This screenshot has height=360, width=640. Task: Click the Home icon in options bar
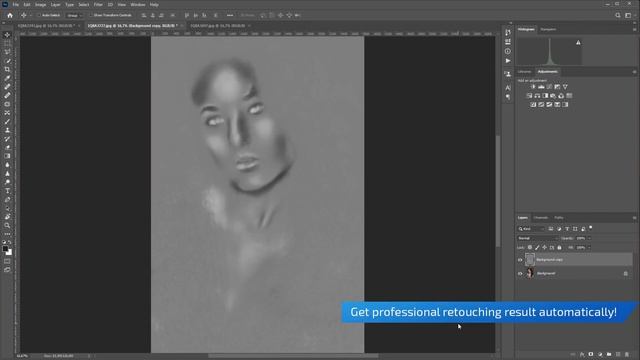point(10,16)
